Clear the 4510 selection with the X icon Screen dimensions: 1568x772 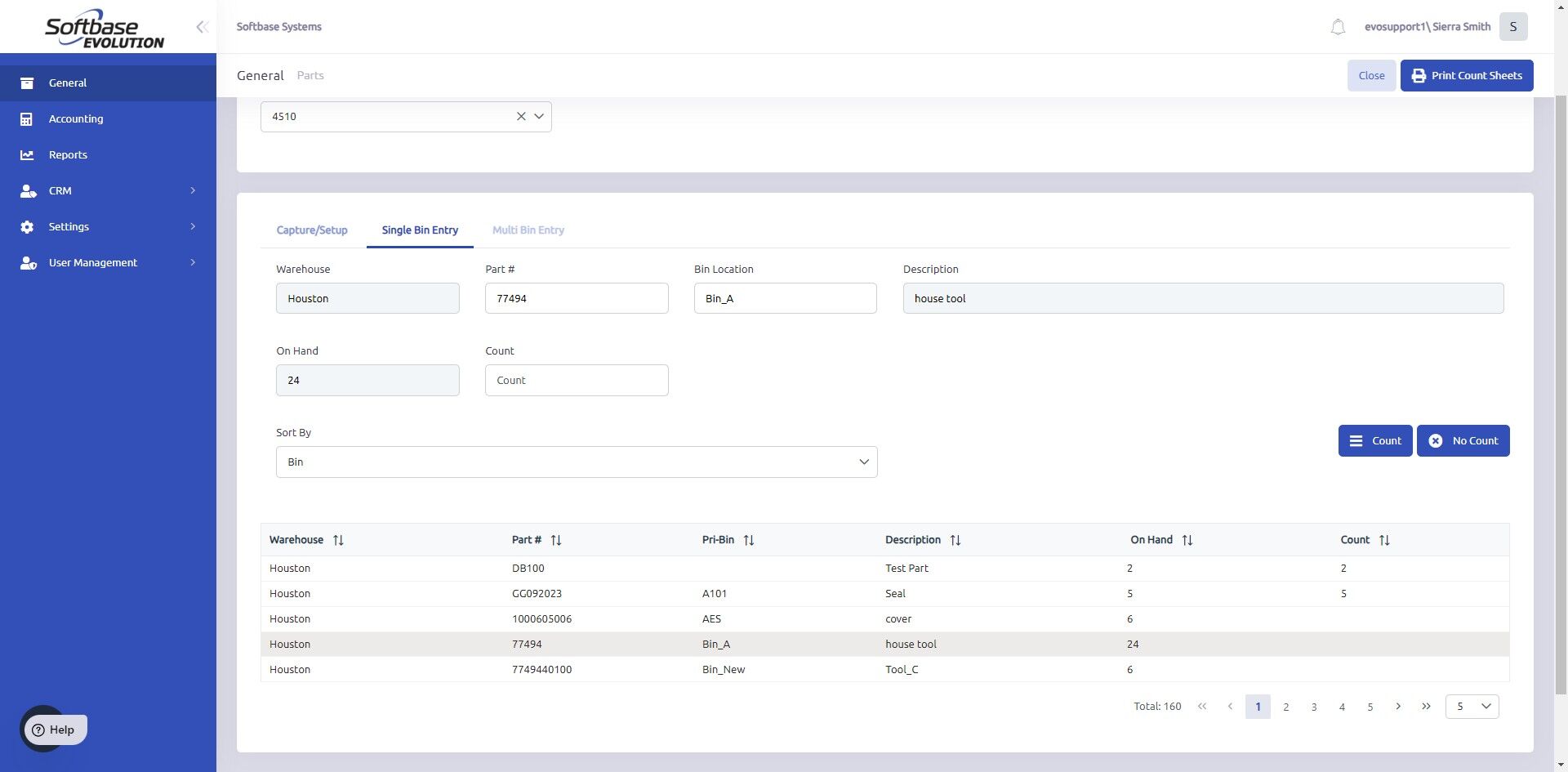[x=521, y=117]
